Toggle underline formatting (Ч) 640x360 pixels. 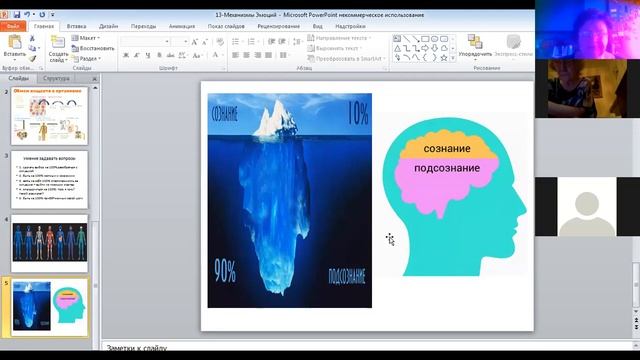click(x=148, y=55)
